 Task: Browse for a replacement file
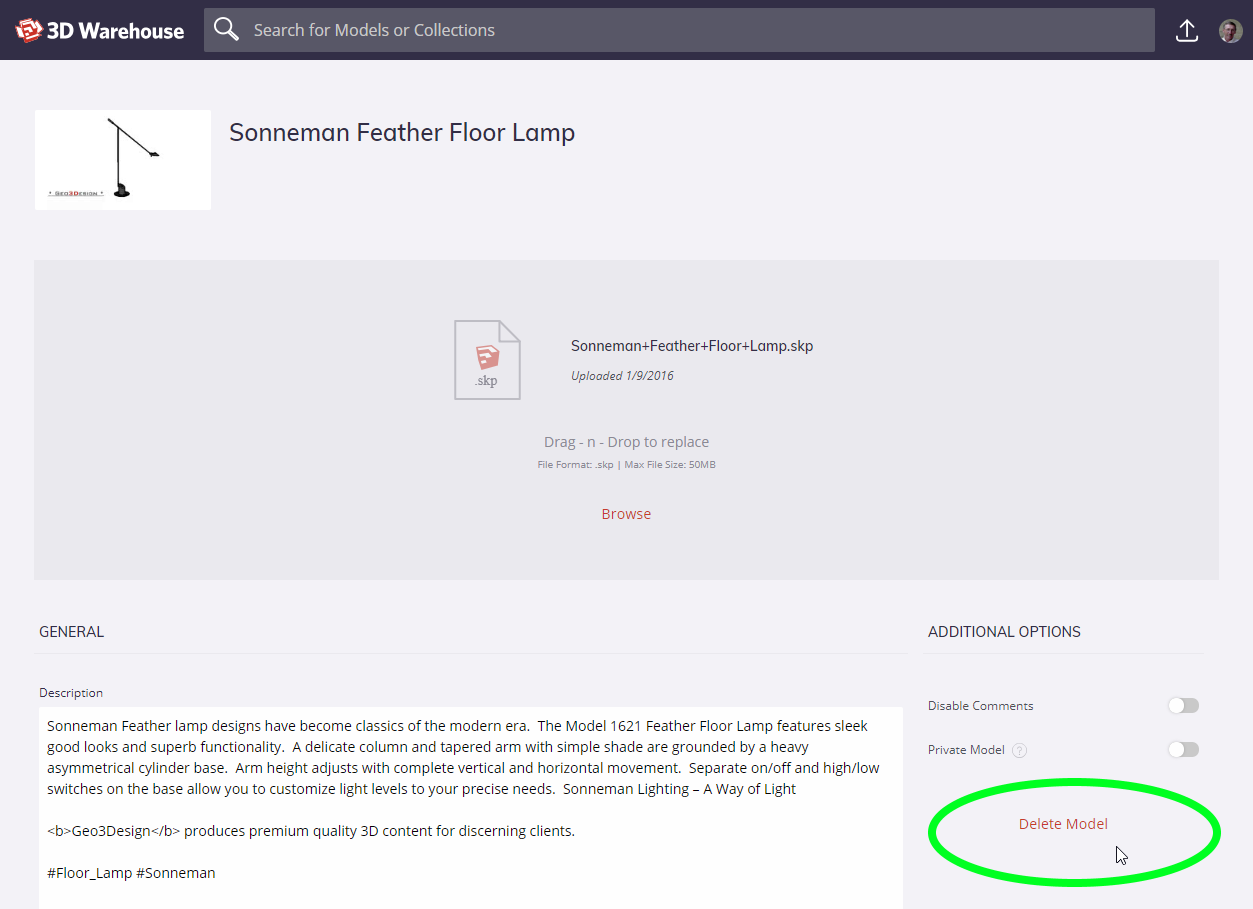click(x=626, y=514)
